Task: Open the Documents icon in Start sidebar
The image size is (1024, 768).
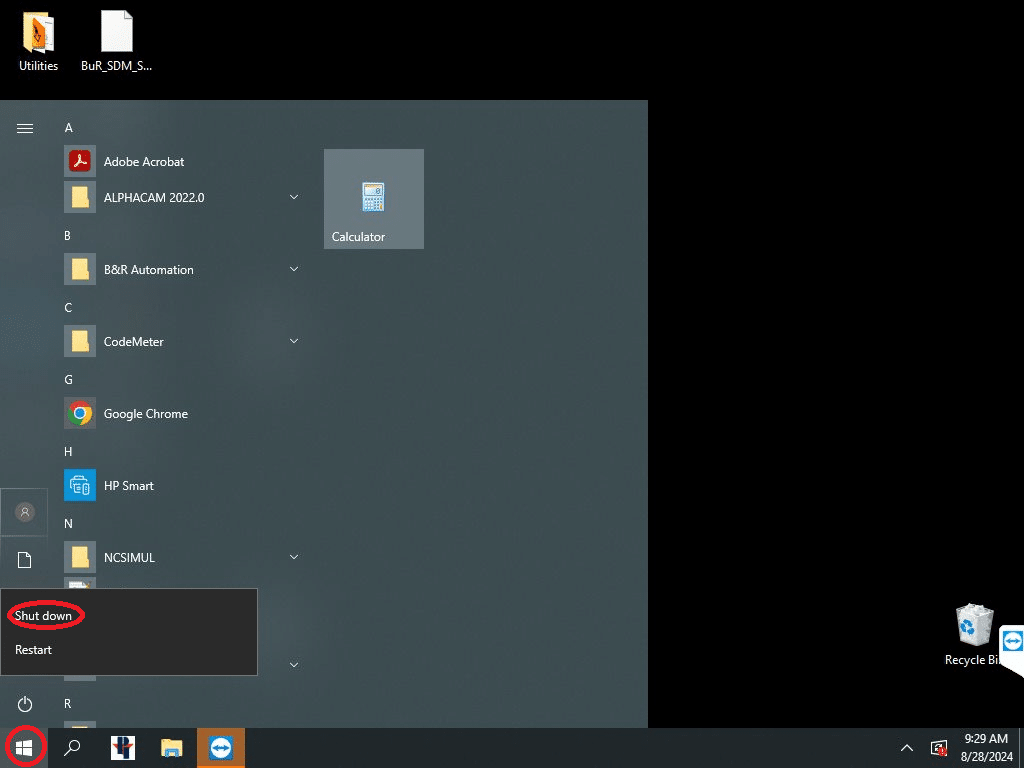Action: tap(25, 560)
